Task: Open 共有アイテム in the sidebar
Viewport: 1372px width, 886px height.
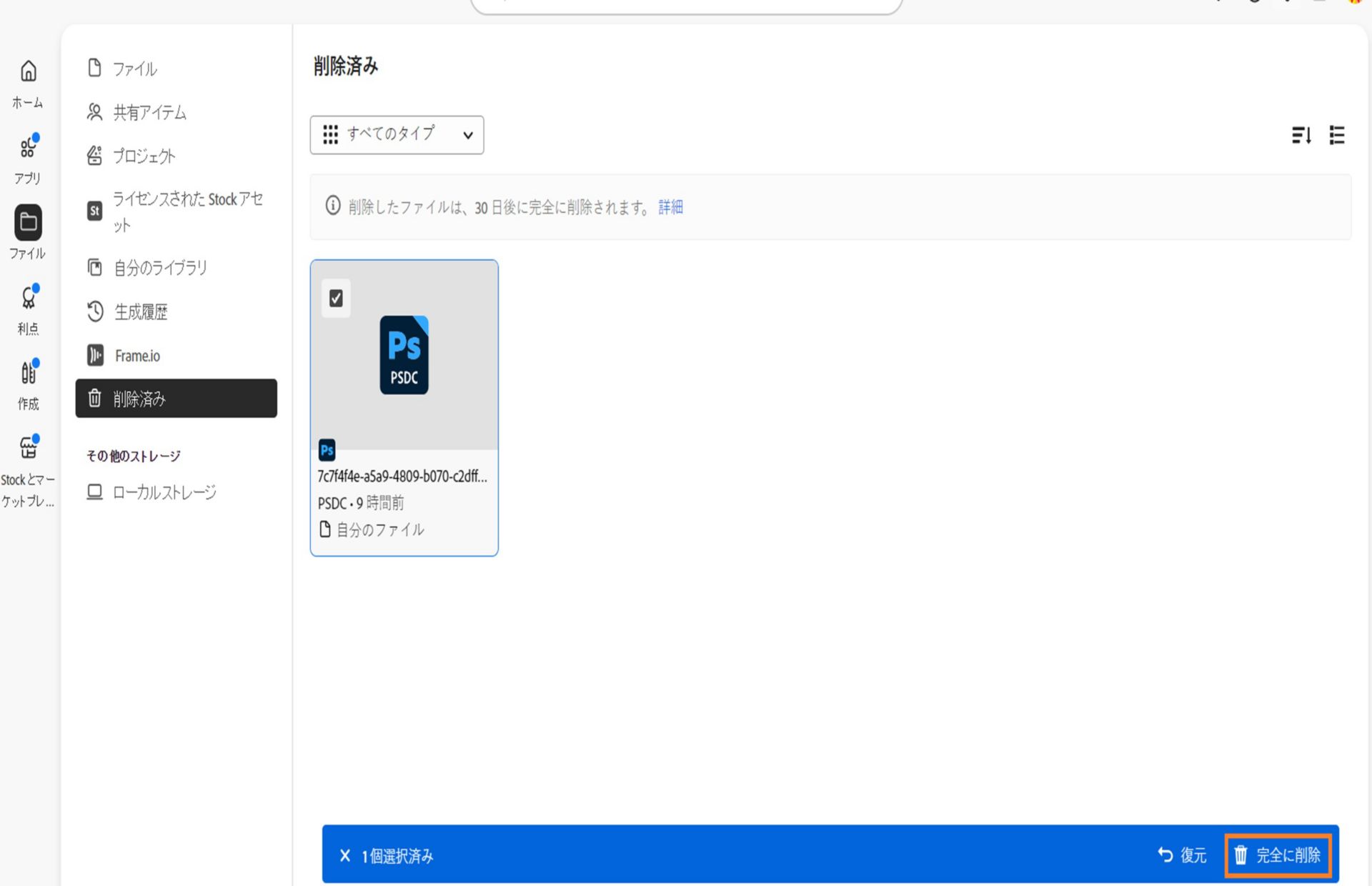Action: click(x=176, y=112)
